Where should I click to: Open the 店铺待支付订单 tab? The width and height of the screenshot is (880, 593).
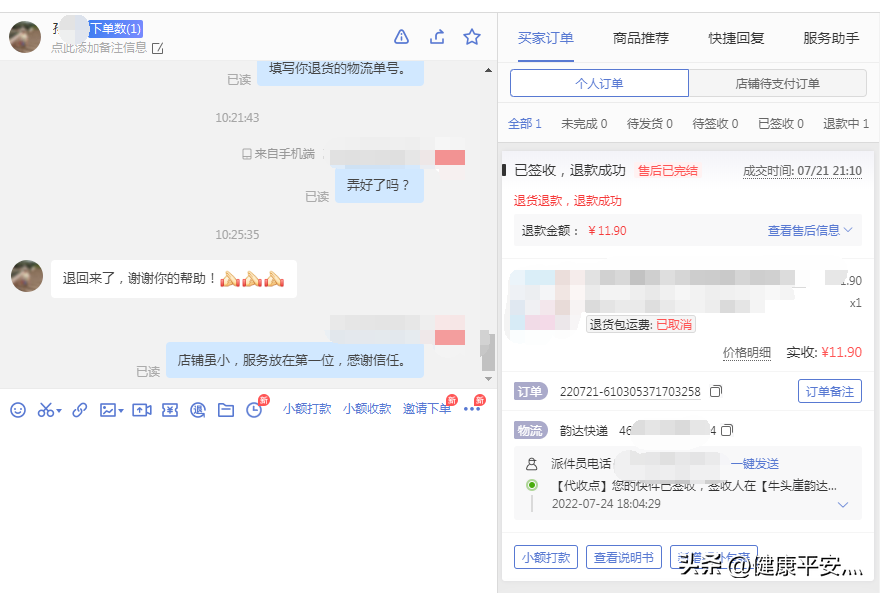[x=777, y=84]
